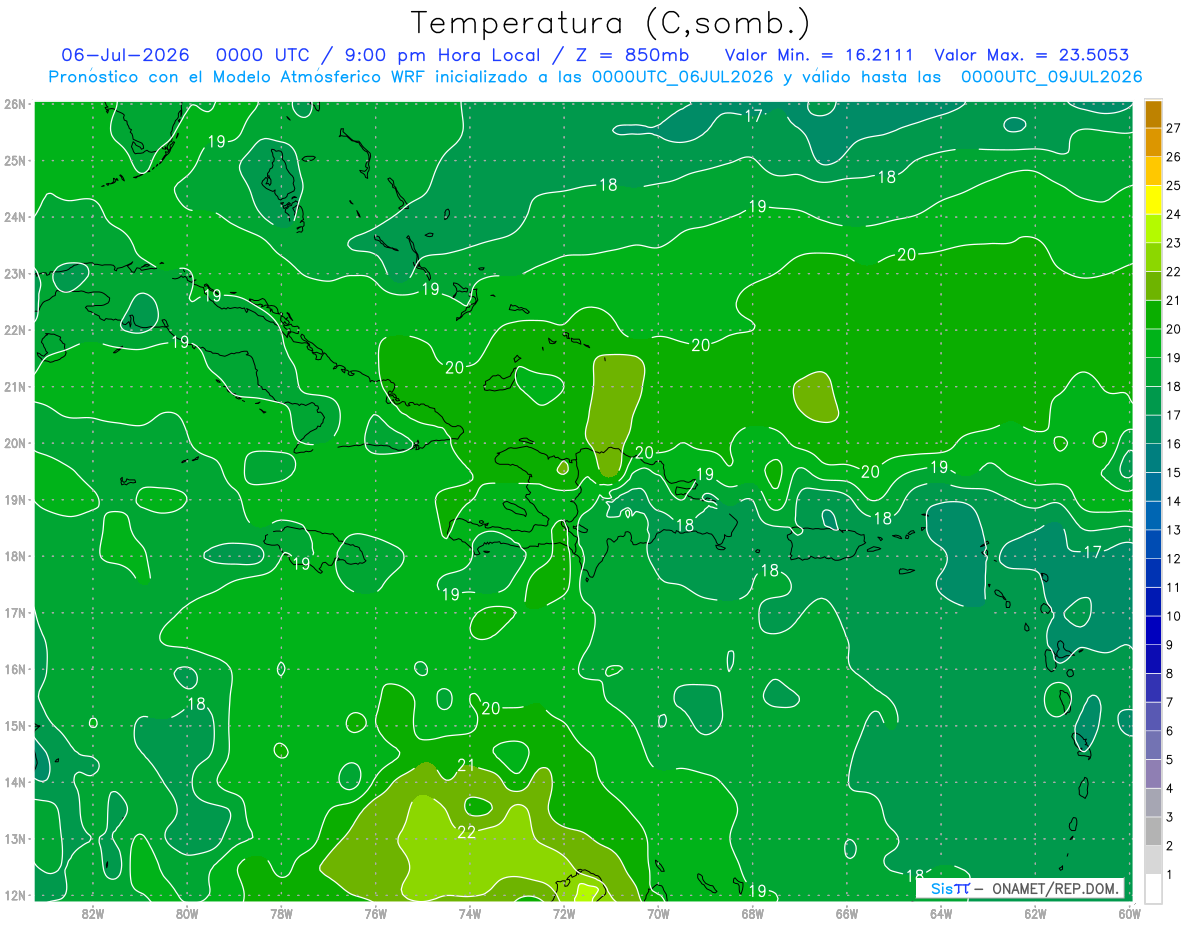The height and width of the screenshot is (927, 1200).
Task: Click the 22N latitude axis label
Action: [x=15, y=330]
